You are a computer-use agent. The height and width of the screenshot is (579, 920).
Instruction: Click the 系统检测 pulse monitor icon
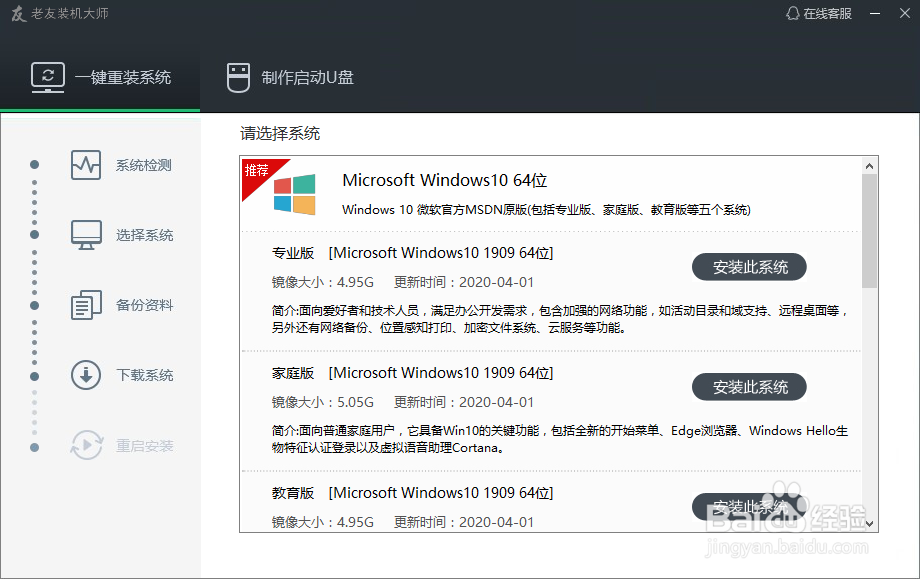click(86, 165)
